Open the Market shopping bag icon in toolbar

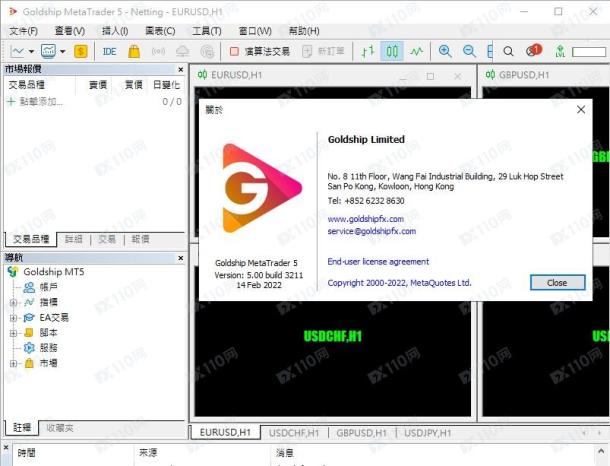[x=134, y=51]
